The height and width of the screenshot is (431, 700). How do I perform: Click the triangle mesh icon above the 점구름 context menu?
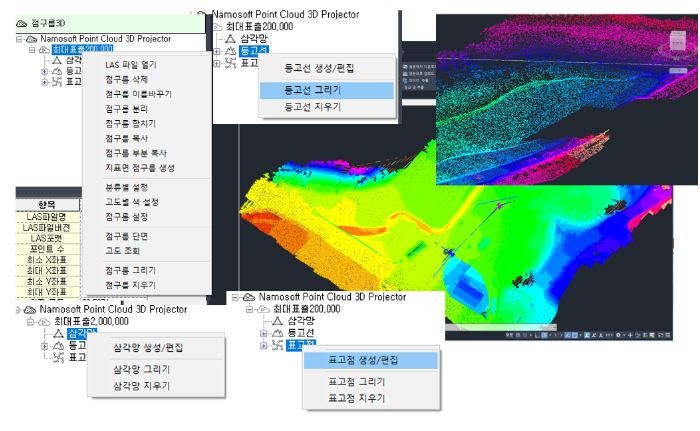pyautogui.click(x=57, y=60)
